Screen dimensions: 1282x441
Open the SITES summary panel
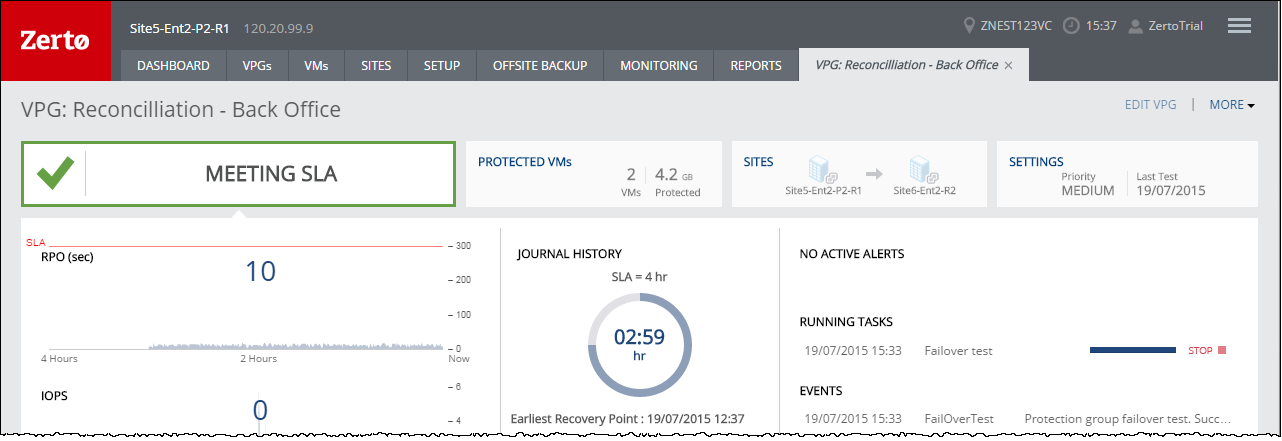tap(860, 174)
